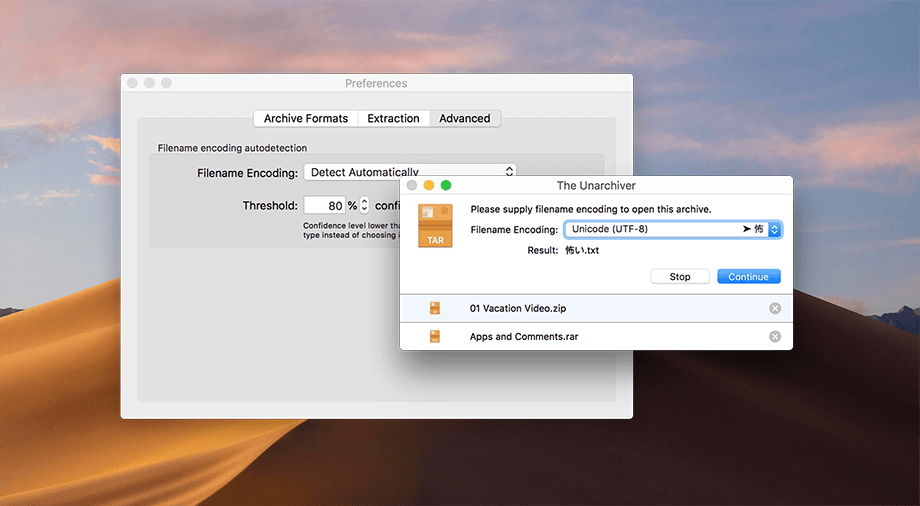Click the archive icon beside 01 Vacation Video.zip
The width and height of the screenshot is (920, 506).
coord(435,308)
